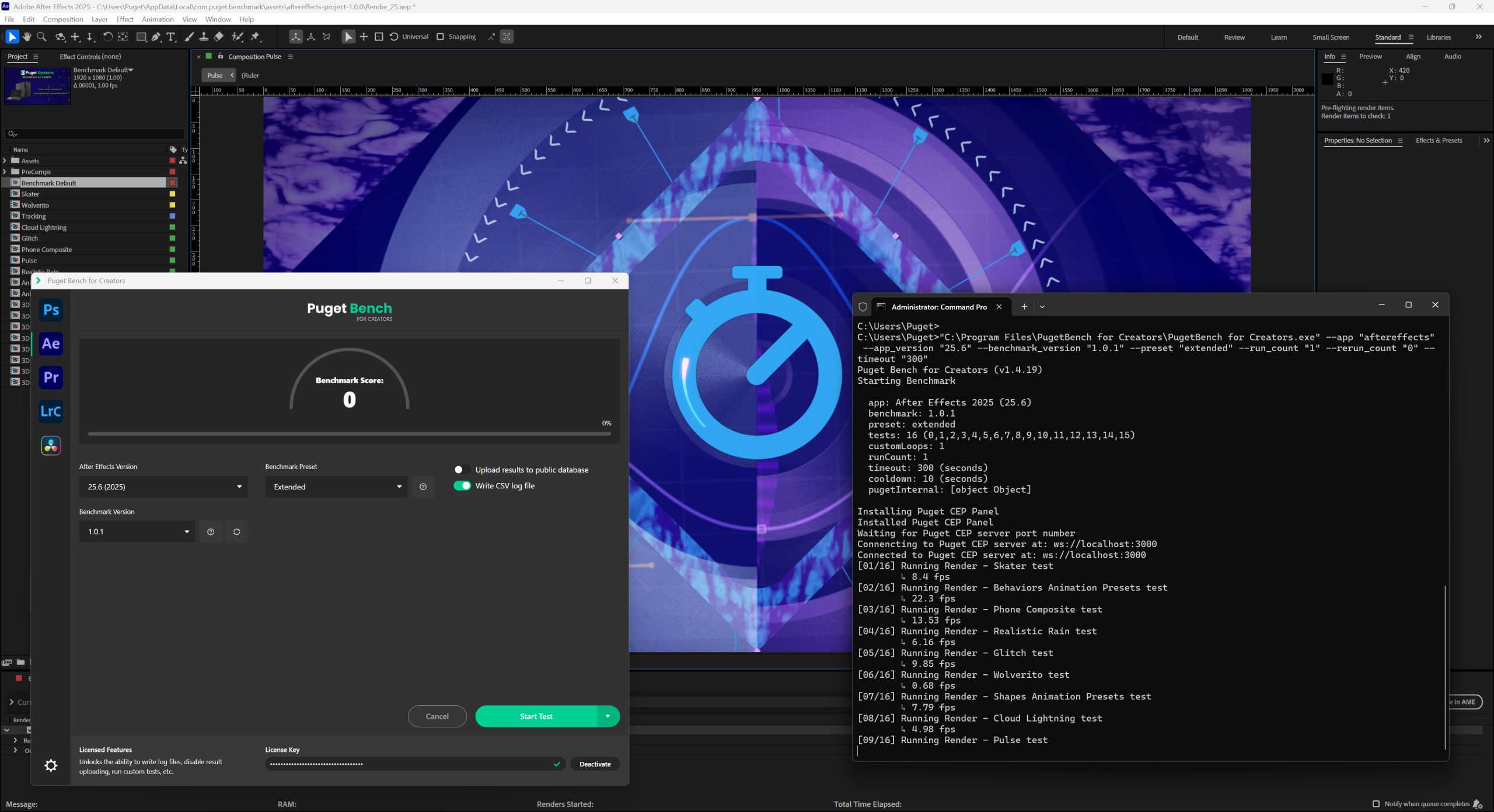Click the Wolverito layer label color swatch
1494x812 pixels.
172,205
